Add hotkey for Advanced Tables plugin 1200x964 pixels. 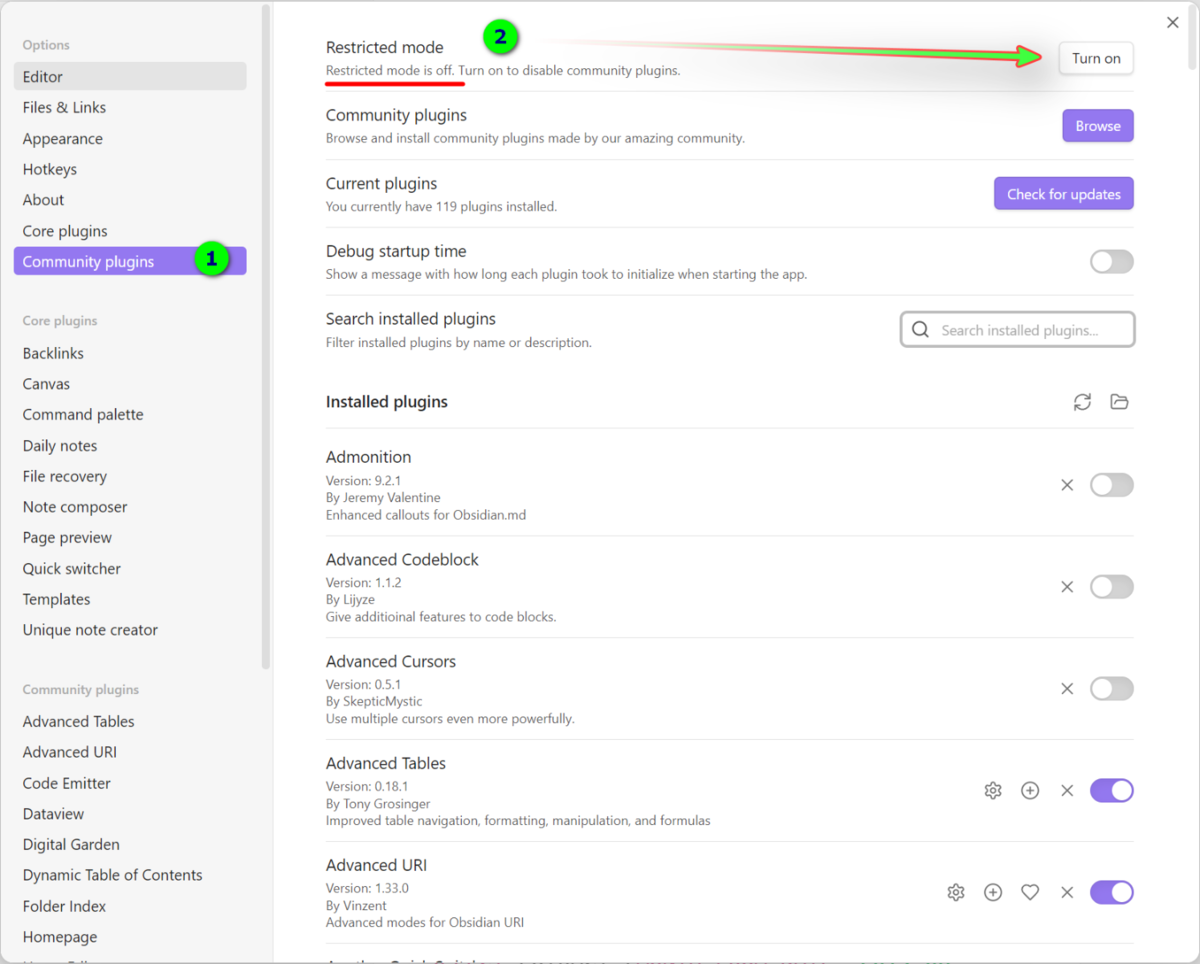tap(1030, 791)
